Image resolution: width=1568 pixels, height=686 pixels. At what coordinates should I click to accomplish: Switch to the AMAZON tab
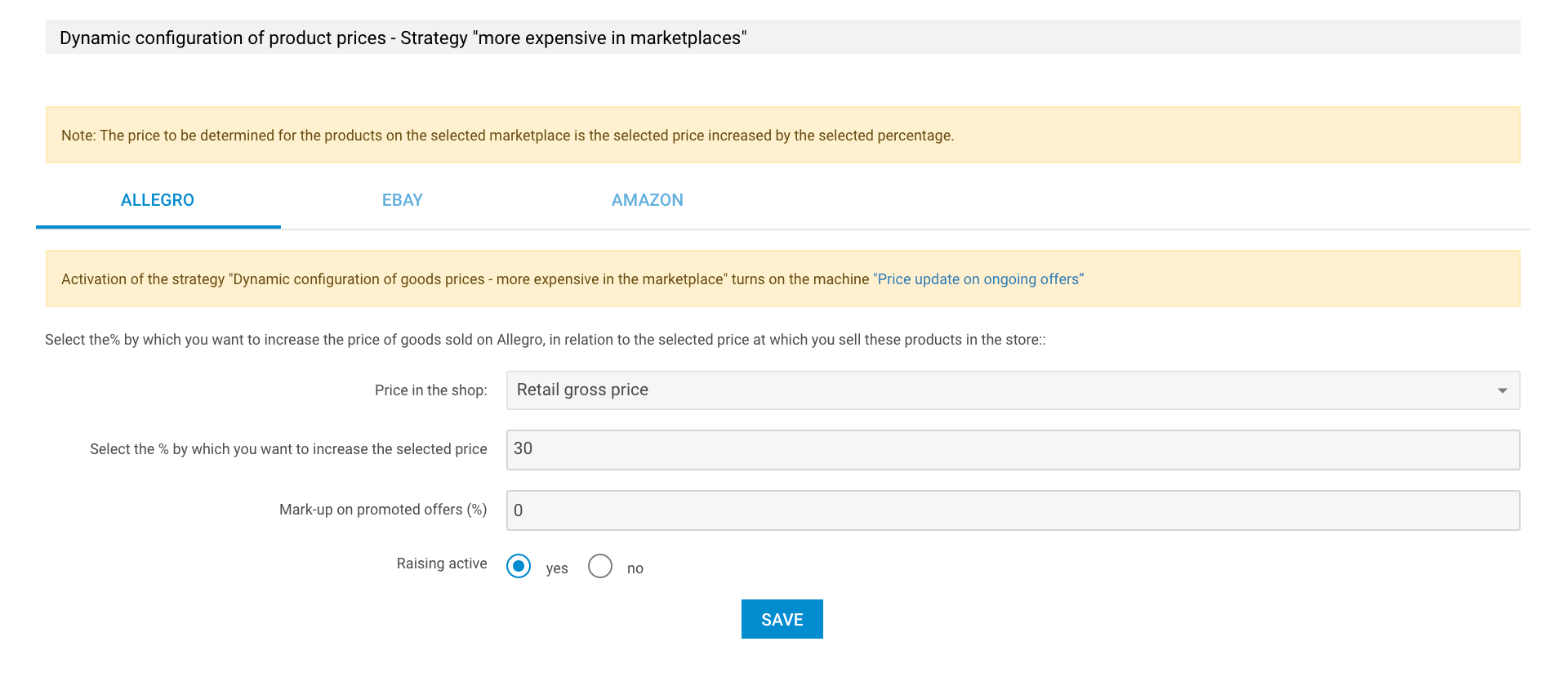[648, 200]
